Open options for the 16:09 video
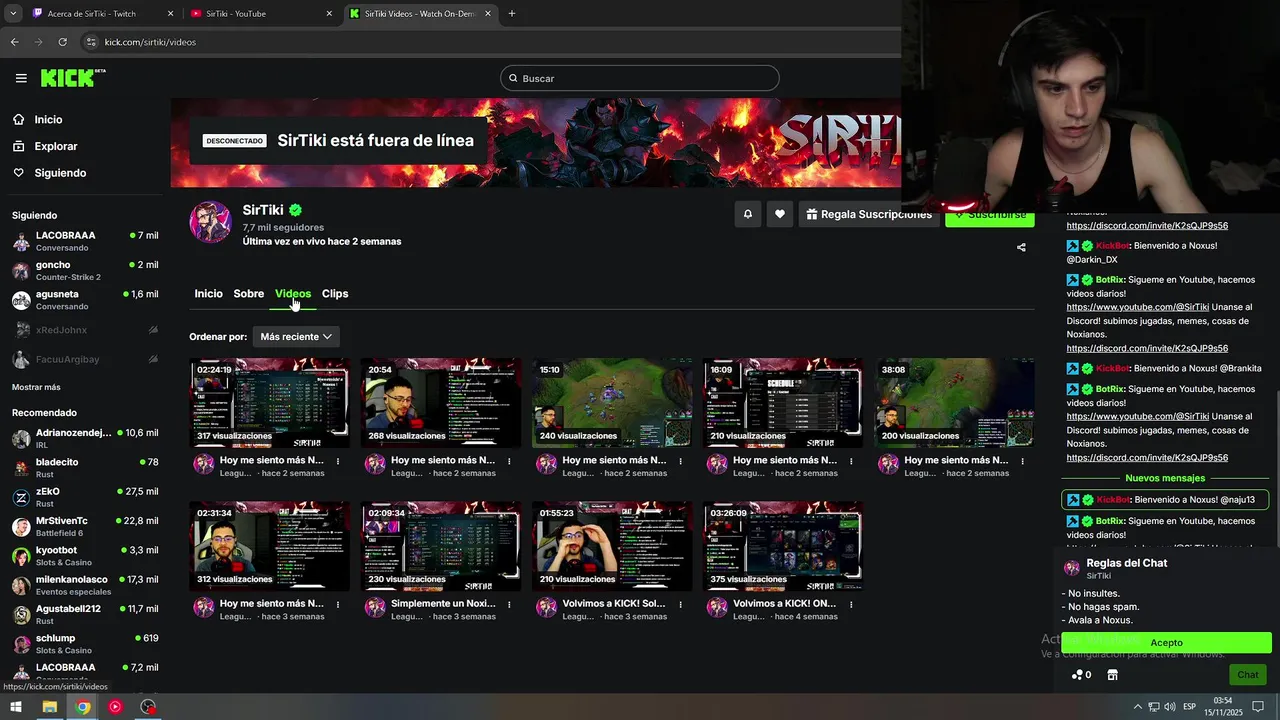 click(x=851, y=461)
